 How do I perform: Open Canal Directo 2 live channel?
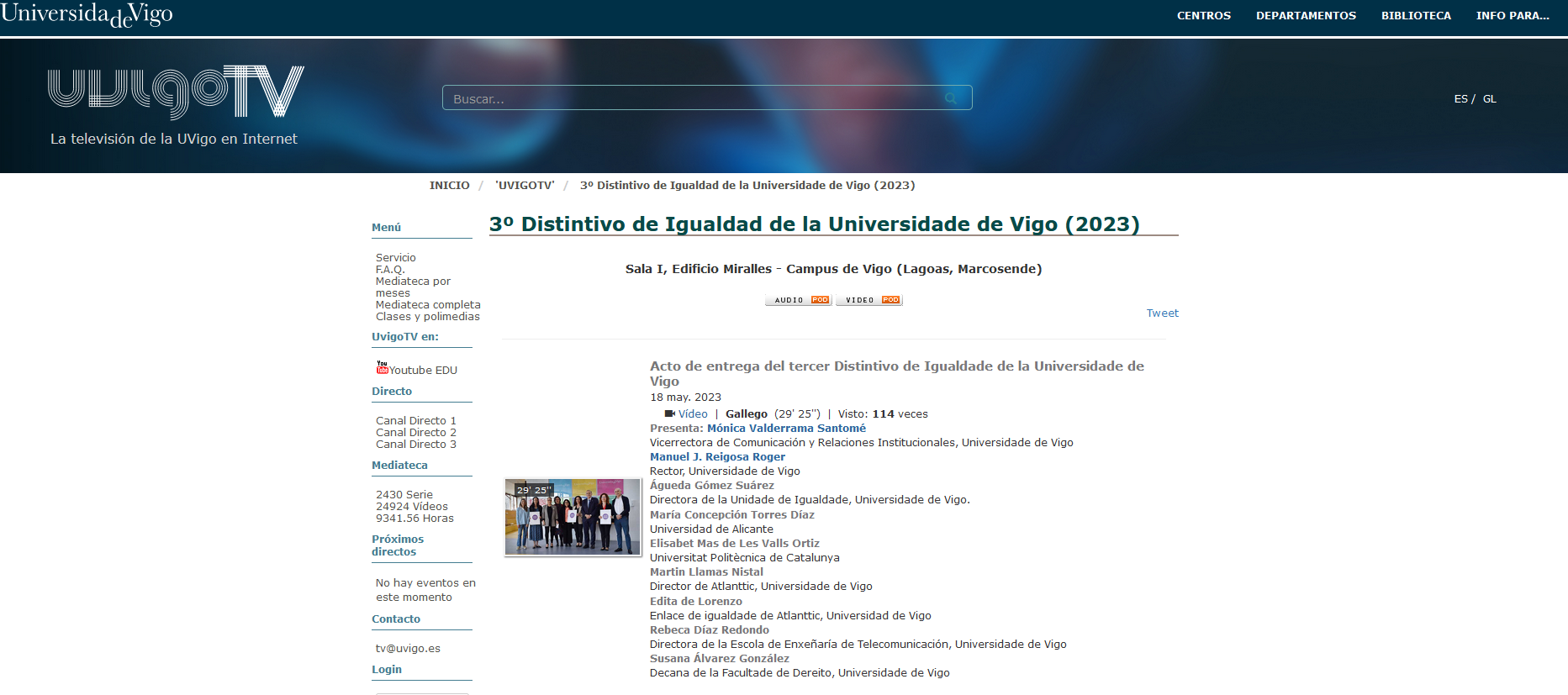click(x=415, y=433)
